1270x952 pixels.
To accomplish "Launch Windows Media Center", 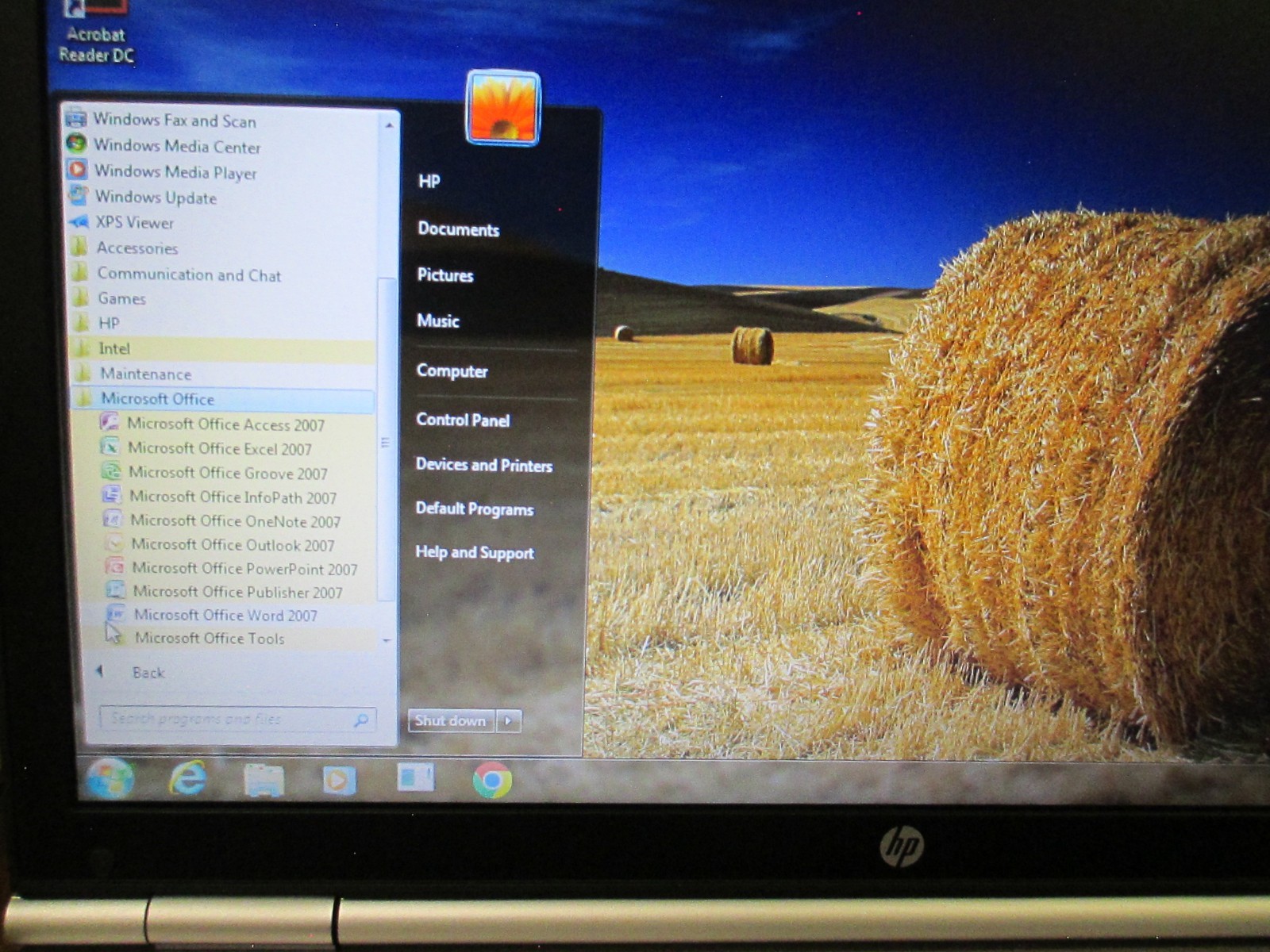I will point(164,145).
